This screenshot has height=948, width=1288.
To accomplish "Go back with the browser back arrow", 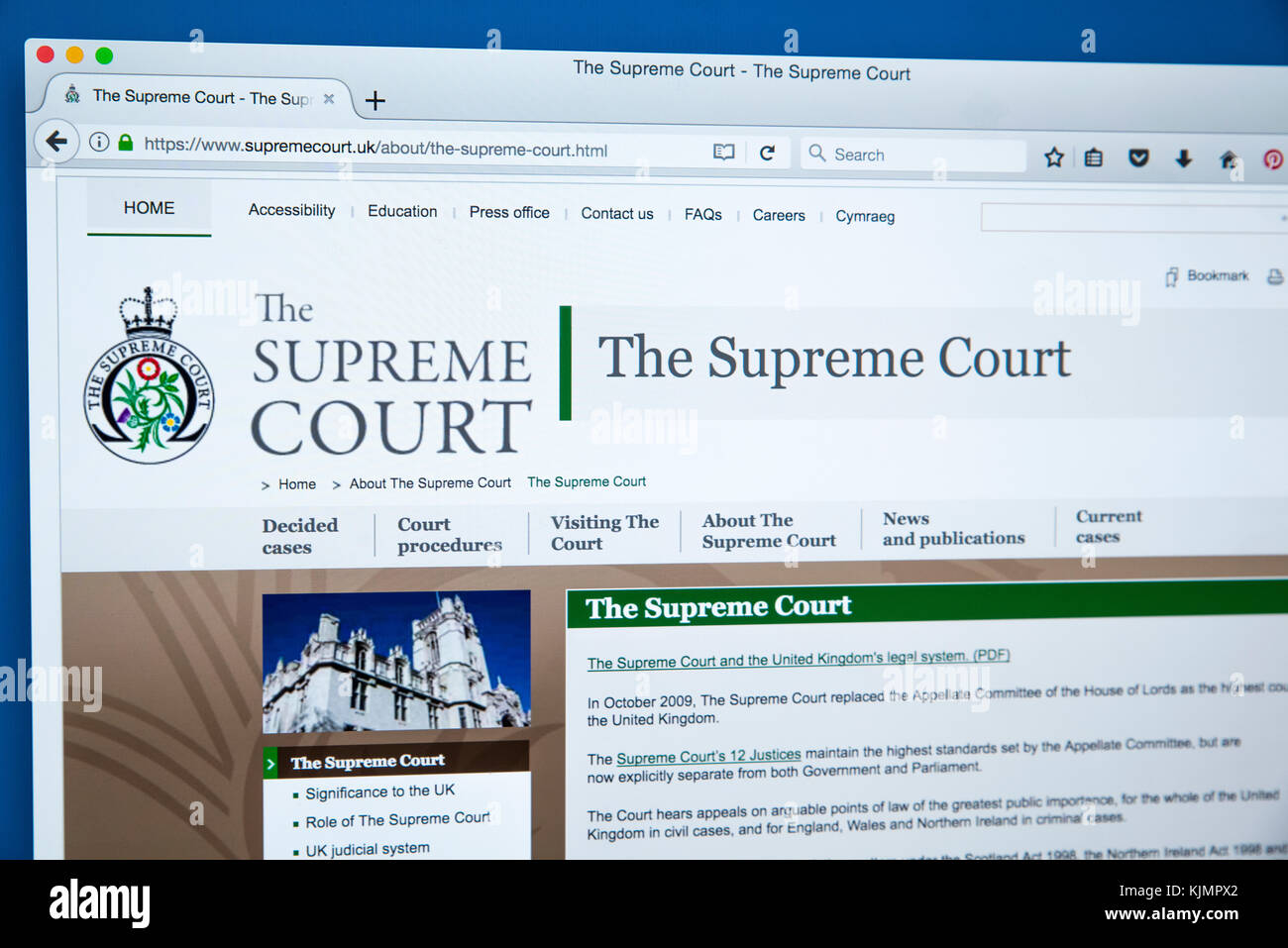I will pyautogui.click(x=56, y=142).
